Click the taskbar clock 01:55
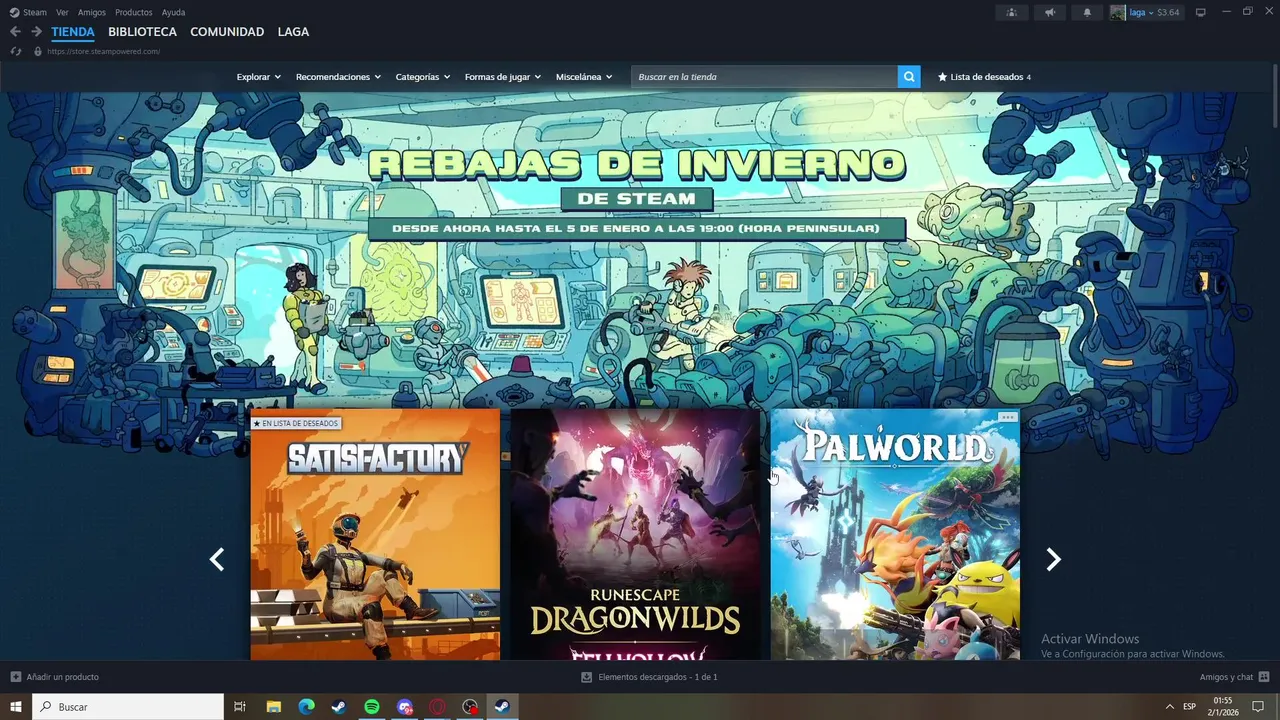The width and height of the screenshot is (1280, 720). pyautogui.click(x=1223, y=701)
